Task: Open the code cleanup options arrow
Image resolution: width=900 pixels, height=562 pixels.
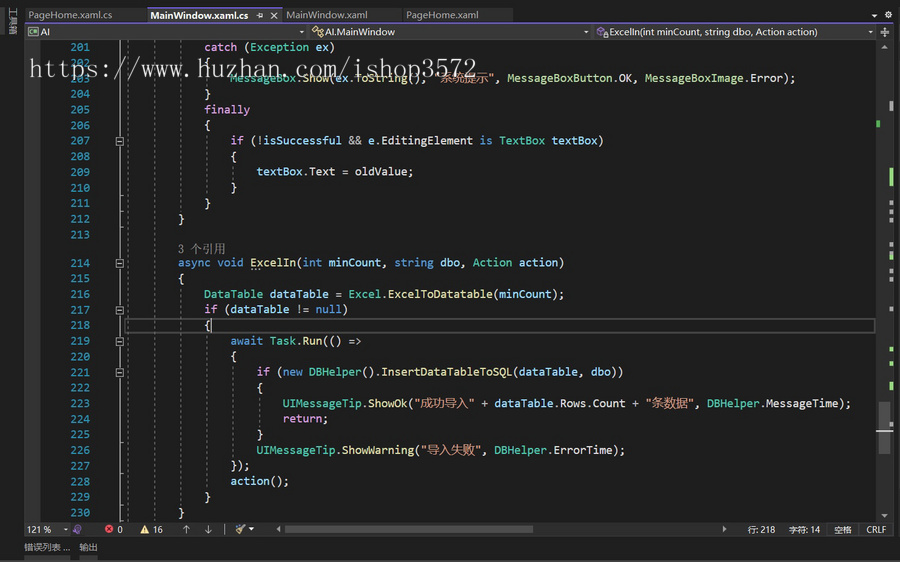Action: tap(251, 529)
